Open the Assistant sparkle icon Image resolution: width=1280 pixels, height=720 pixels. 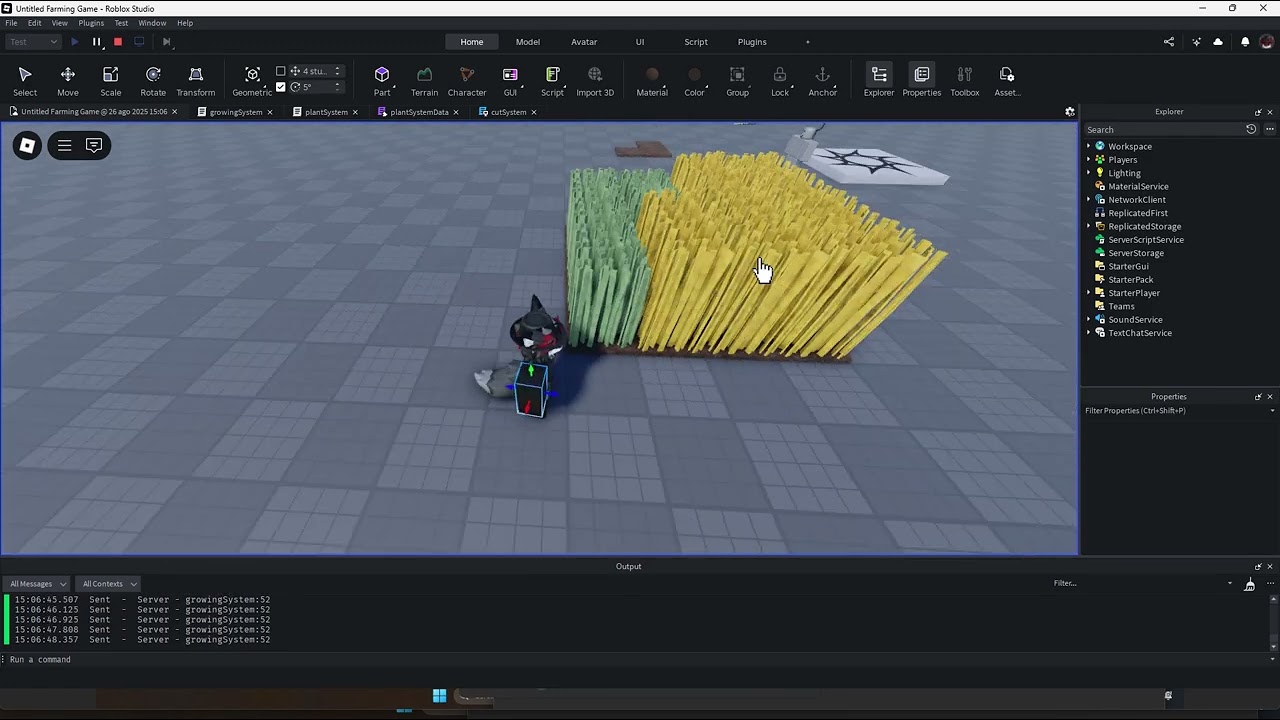1196,42
